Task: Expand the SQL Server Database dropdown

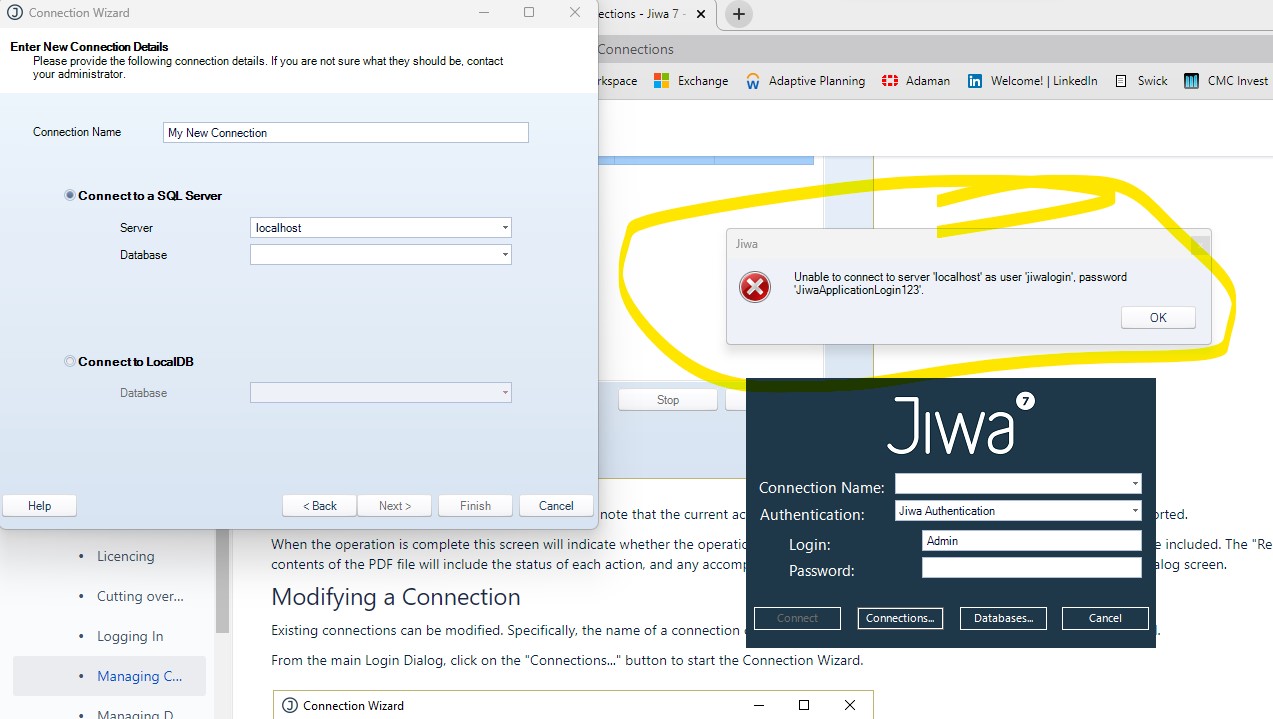Action: (505, 255)
